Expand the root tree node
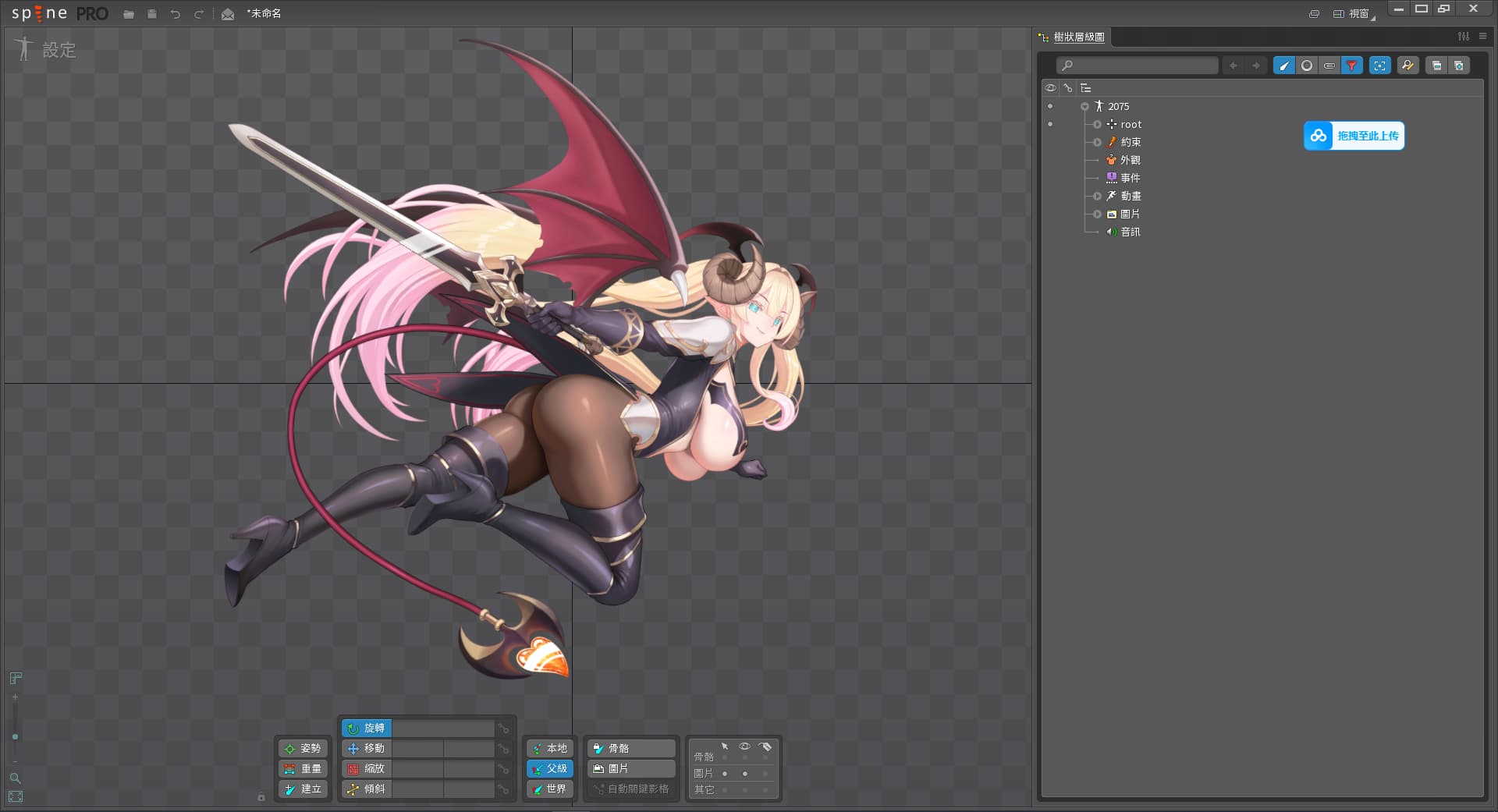Image resolution: width=1498 pixels, height=812 pixels. click(1097, 124)
